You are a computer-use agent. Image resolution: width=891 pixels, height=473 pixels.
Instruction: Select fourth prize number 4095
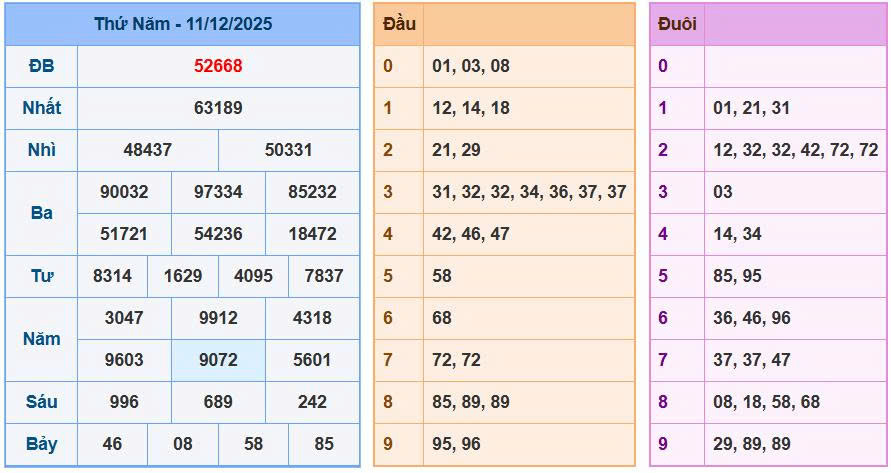[253, 276]
